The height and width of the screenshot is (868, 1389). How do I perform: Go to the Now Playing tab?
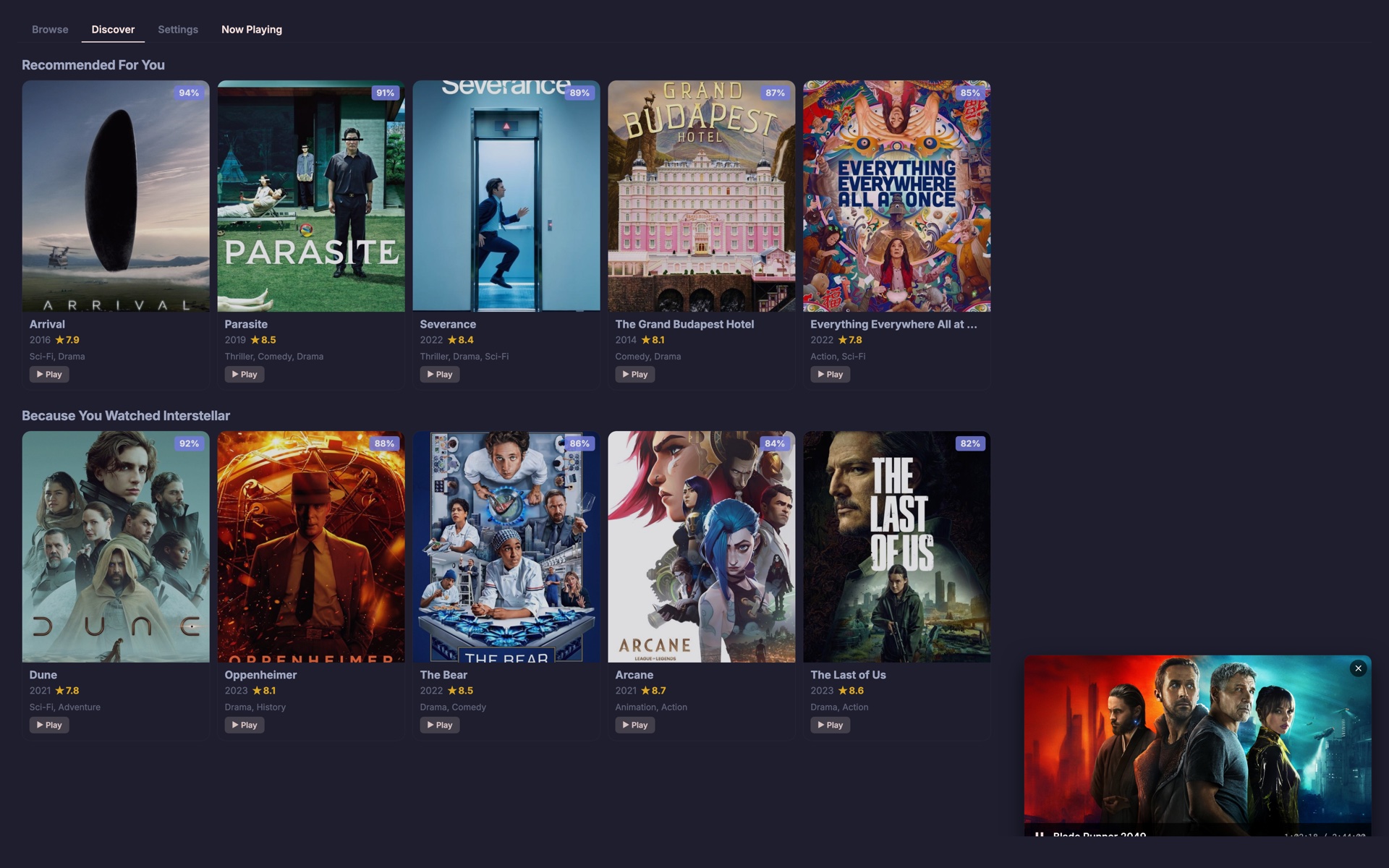[x=252, y=30]
